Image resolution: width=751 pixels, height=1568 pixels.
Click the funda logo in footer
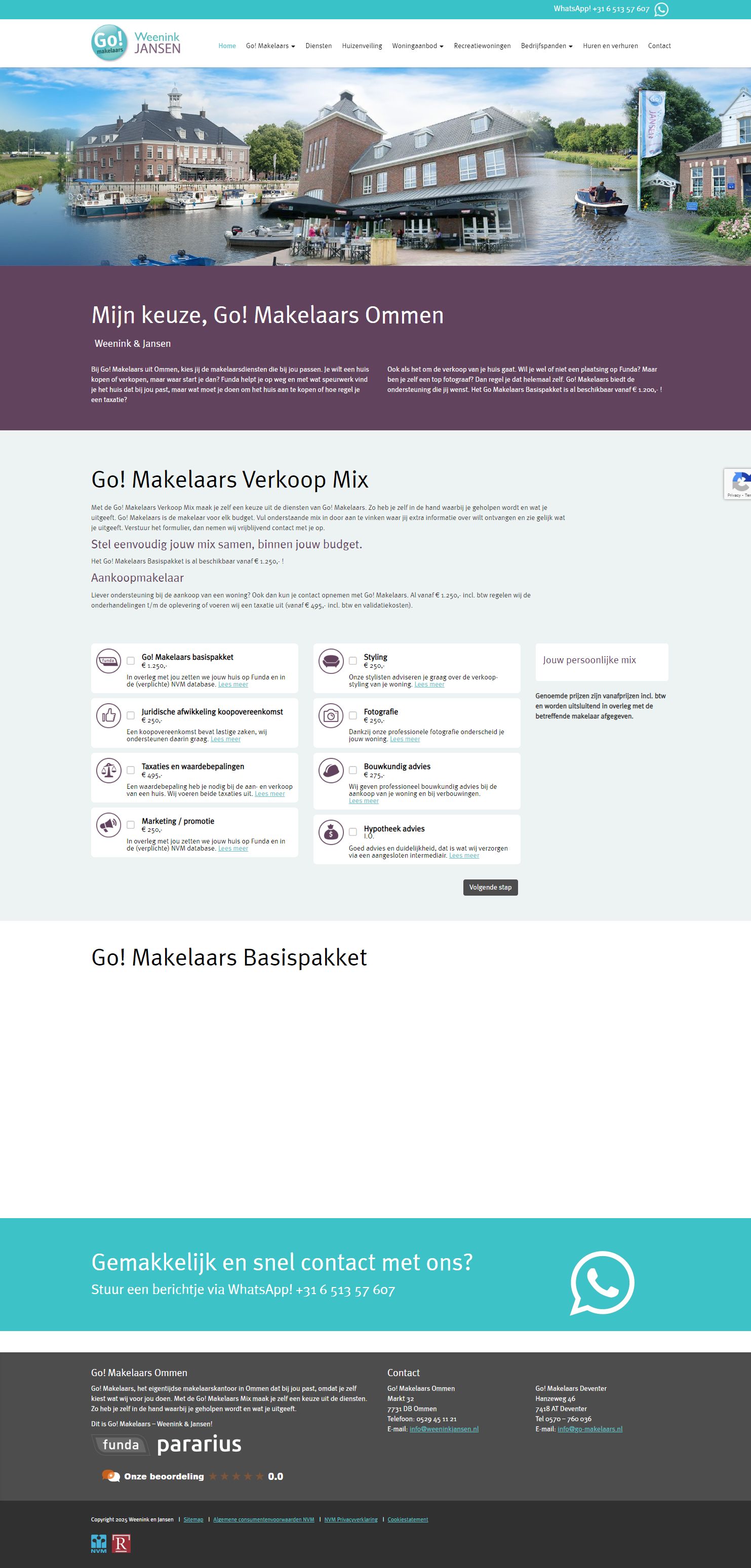pos(121,1445)
